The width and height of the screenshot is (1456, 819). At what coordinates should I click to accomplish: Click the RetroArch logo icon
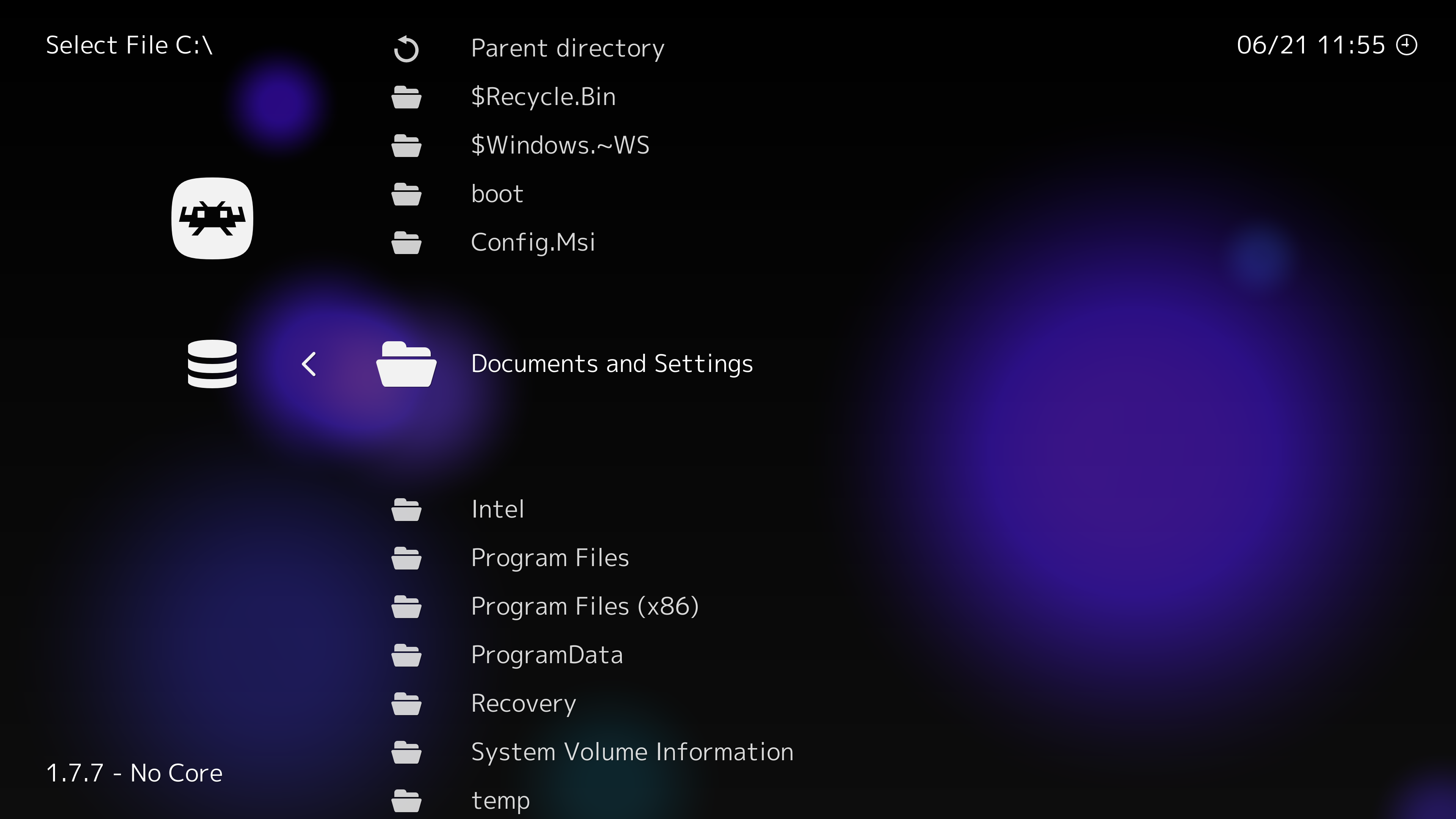click(x=212, y=218)
